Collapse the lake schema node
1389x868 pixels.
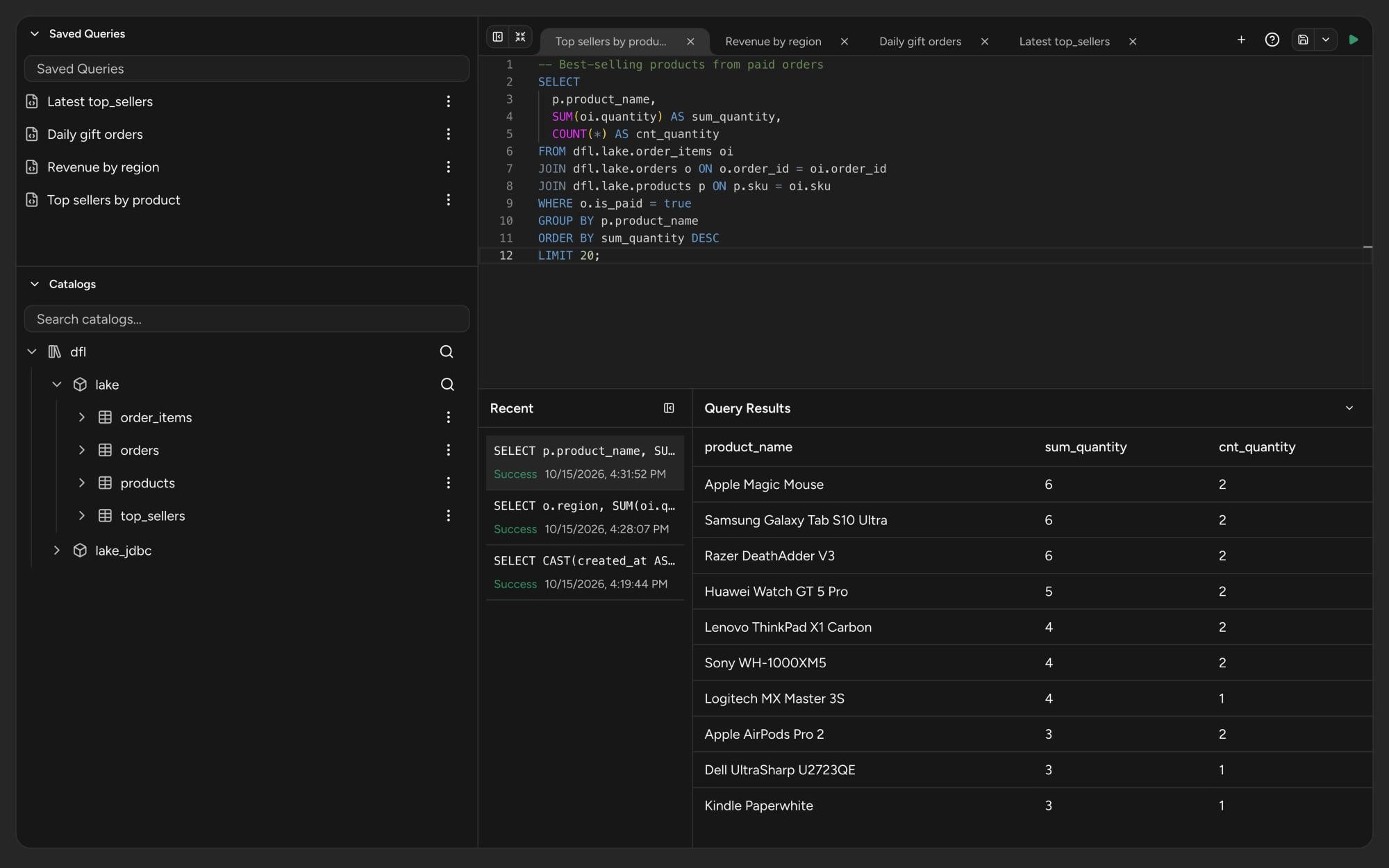tap(57, 385)
